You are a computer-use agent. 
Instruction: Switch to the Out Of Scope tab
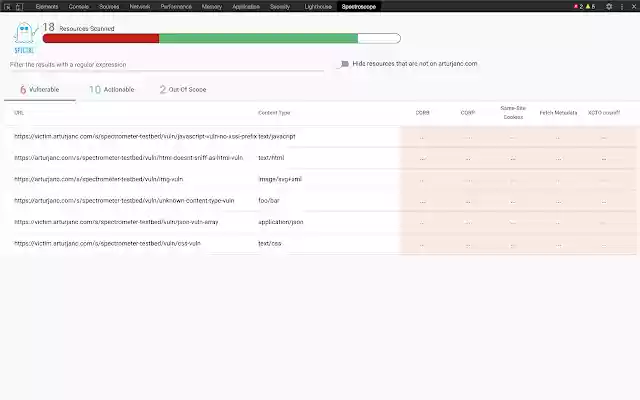(183, 89)
